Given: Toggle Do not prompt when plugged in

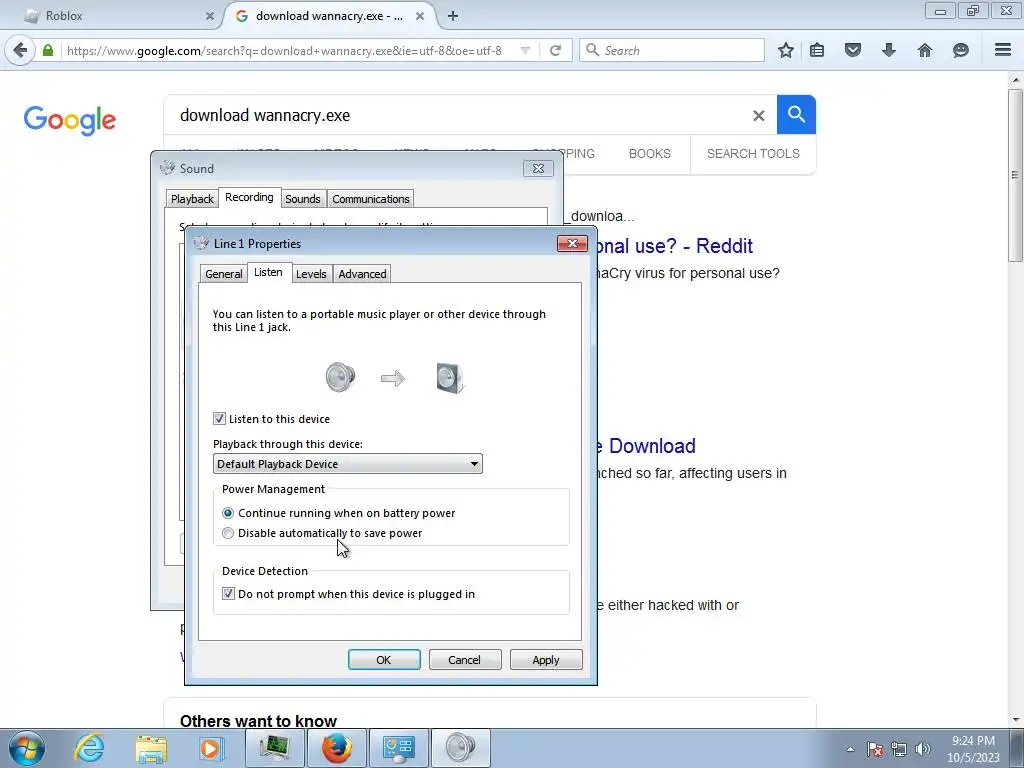Looking at the screenshot, I should tap(228, 594).
